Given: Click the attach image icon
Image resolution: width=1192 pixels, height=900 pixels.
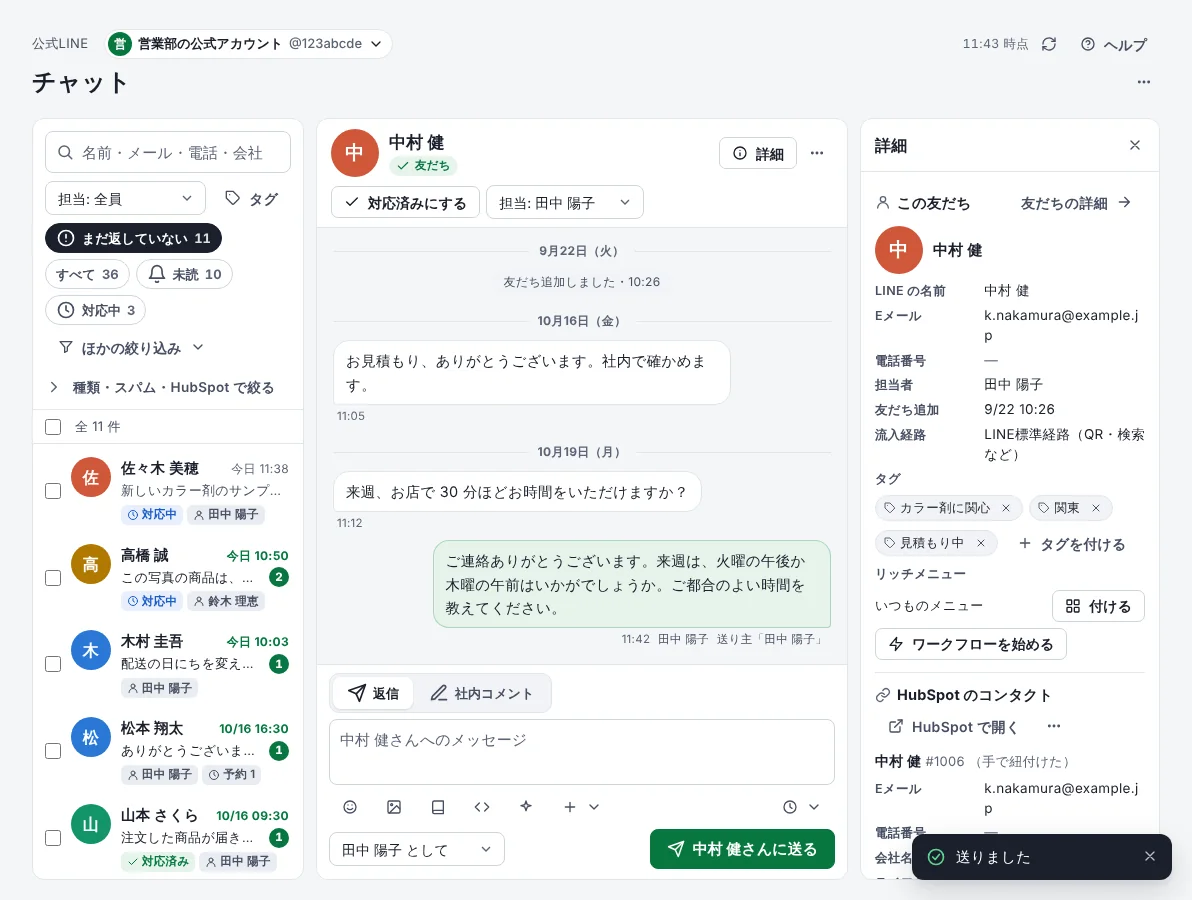Looking at the screenshot, I should click(x=394, y=807).
